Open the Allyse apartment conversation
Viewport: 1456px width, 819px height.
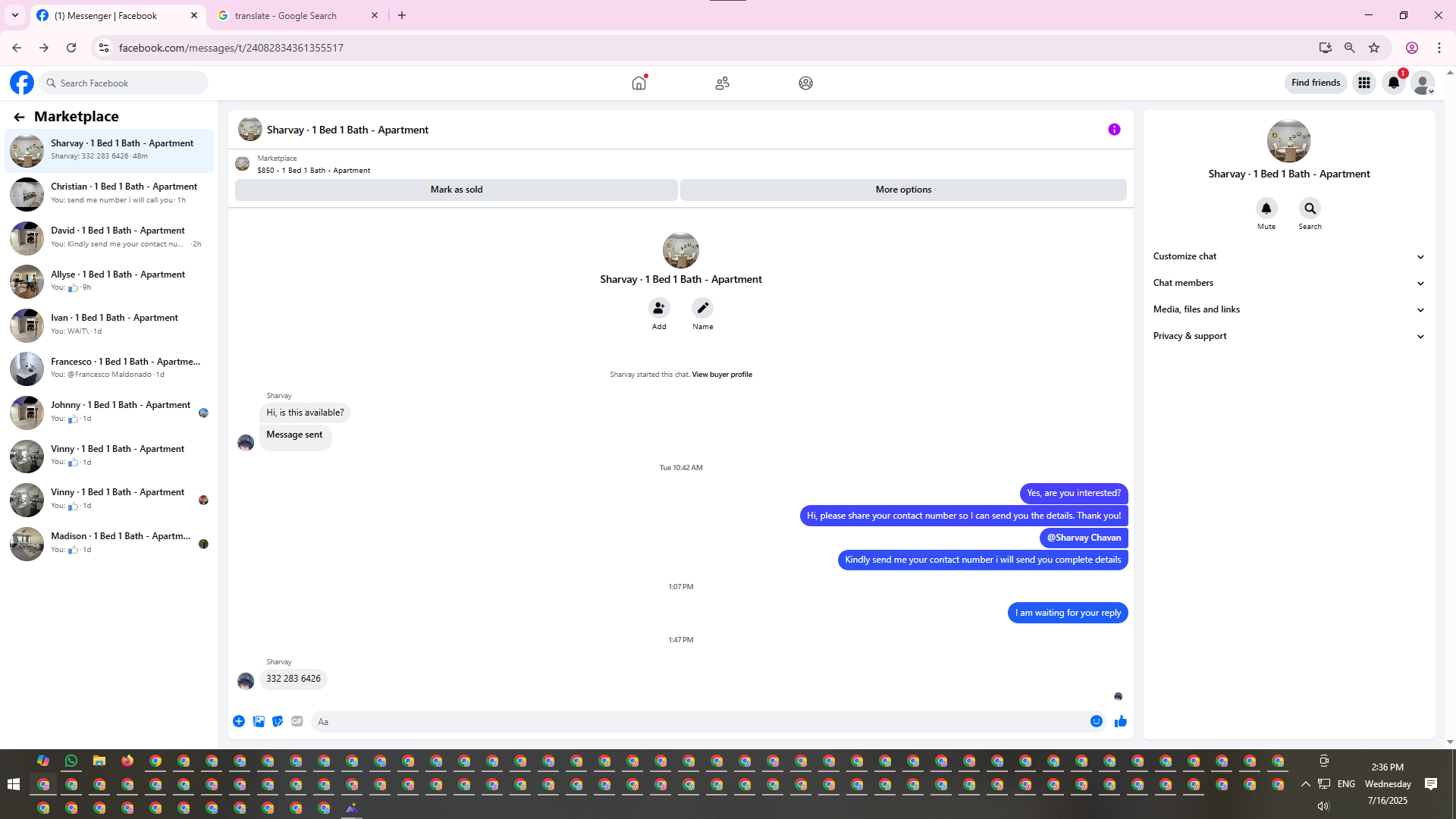[109, 281]
